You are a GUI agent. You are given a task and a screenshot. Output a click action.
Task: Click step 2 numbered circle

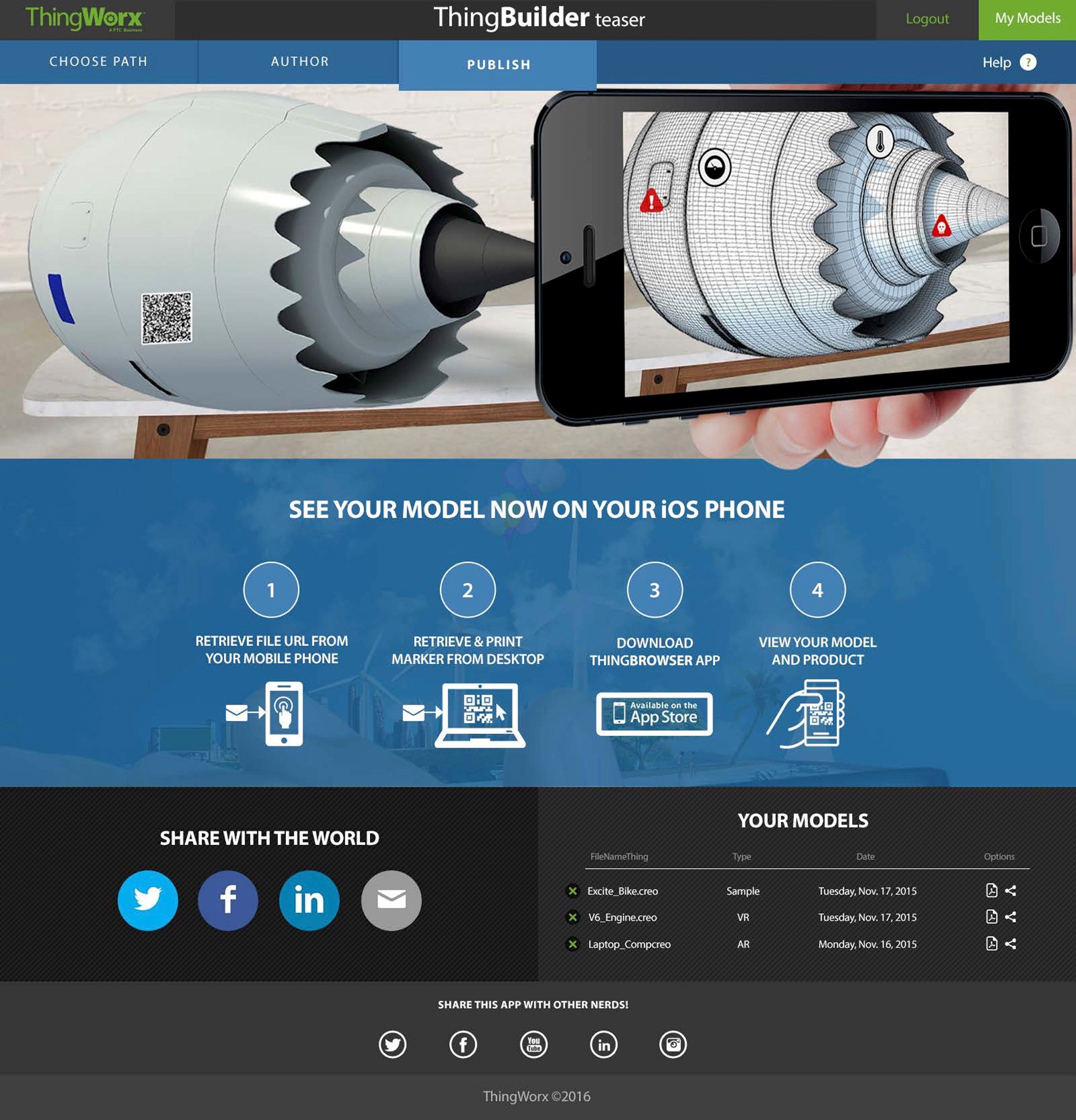pyautogui.click(x=467, y=590)
